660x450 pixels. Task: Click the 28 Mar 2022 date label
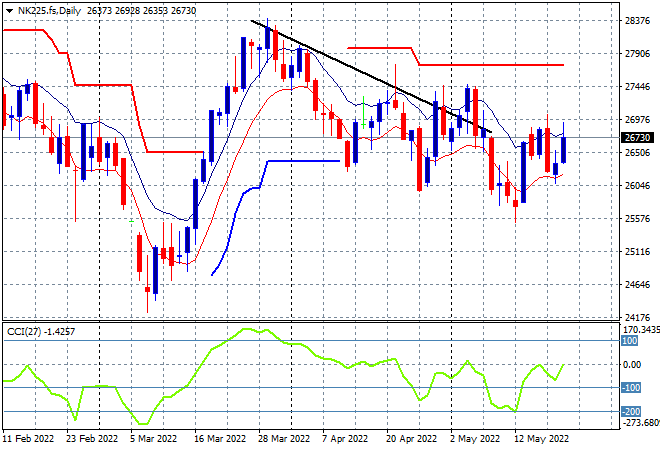[x=284, y=439]
